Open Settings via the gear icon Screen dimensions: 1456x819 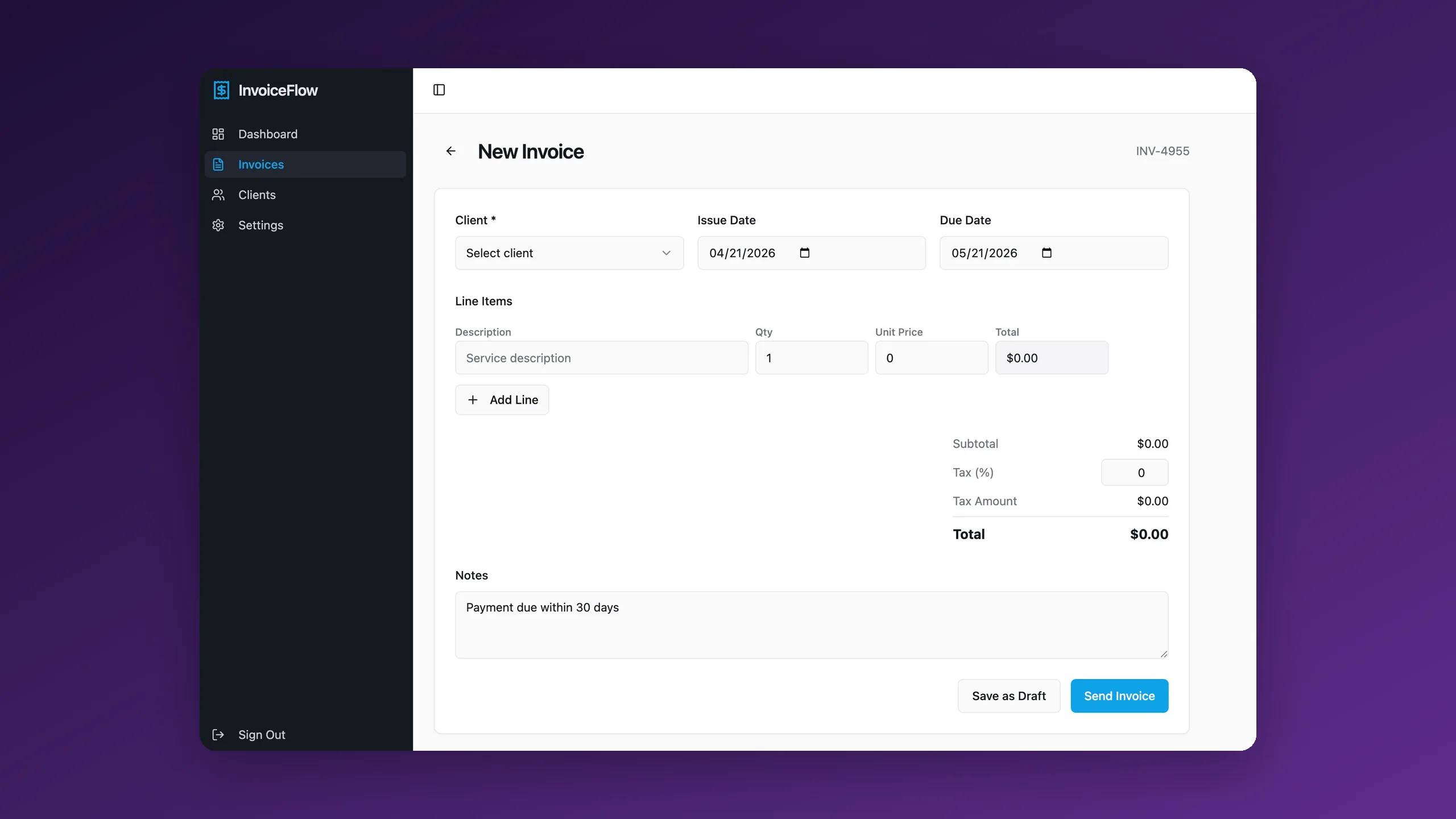218,225
